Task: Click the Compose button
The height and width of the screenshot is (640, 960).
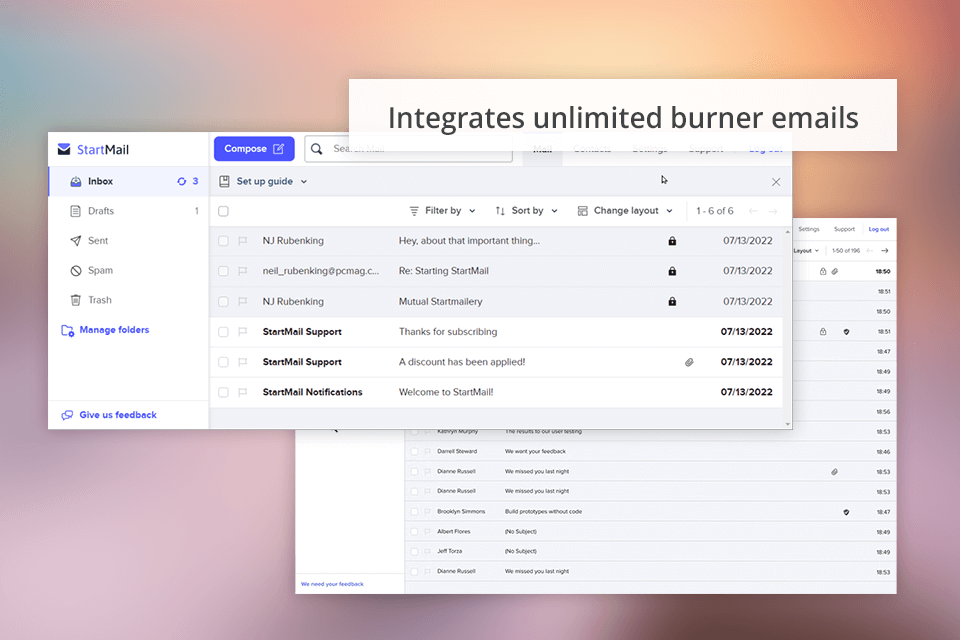Action: [254, 149]
